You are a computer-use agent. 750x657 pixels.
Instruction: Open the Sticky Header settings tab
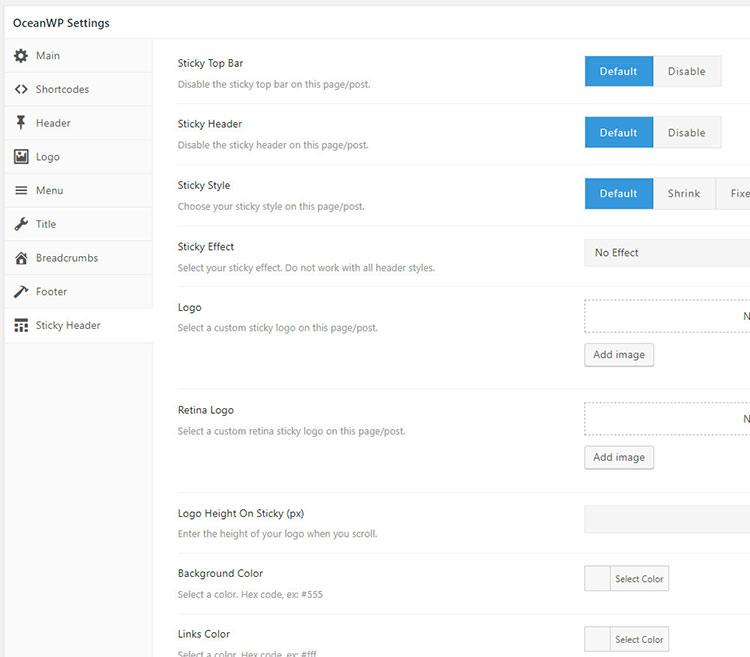(68, 326)
